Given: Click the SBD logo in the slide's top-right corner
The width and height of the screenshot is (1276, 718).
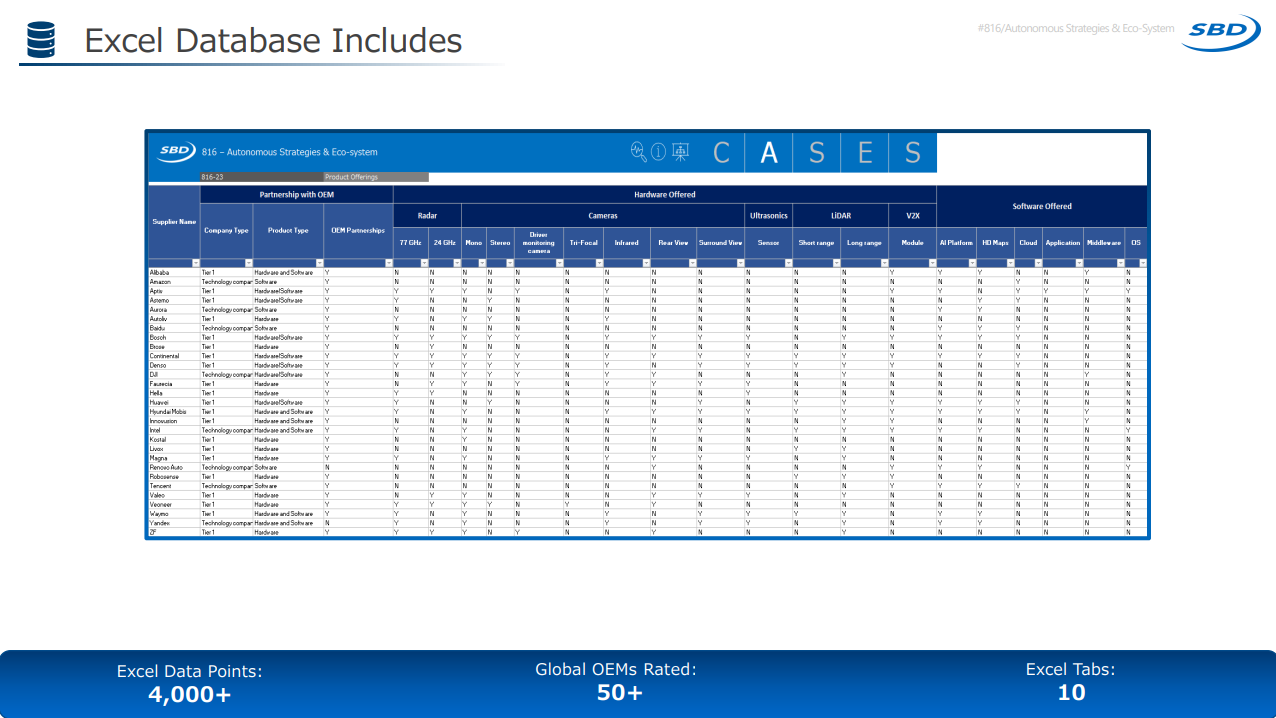Looking at the screenshot, I should point(1221,32).
